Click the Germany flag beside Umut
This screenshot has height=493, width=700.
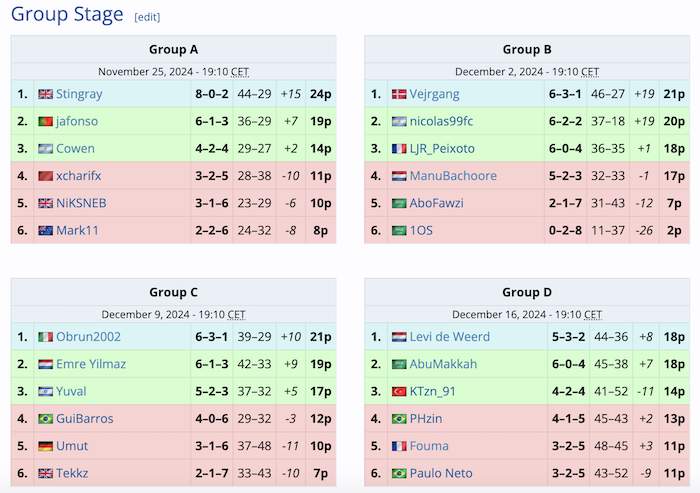45,446
